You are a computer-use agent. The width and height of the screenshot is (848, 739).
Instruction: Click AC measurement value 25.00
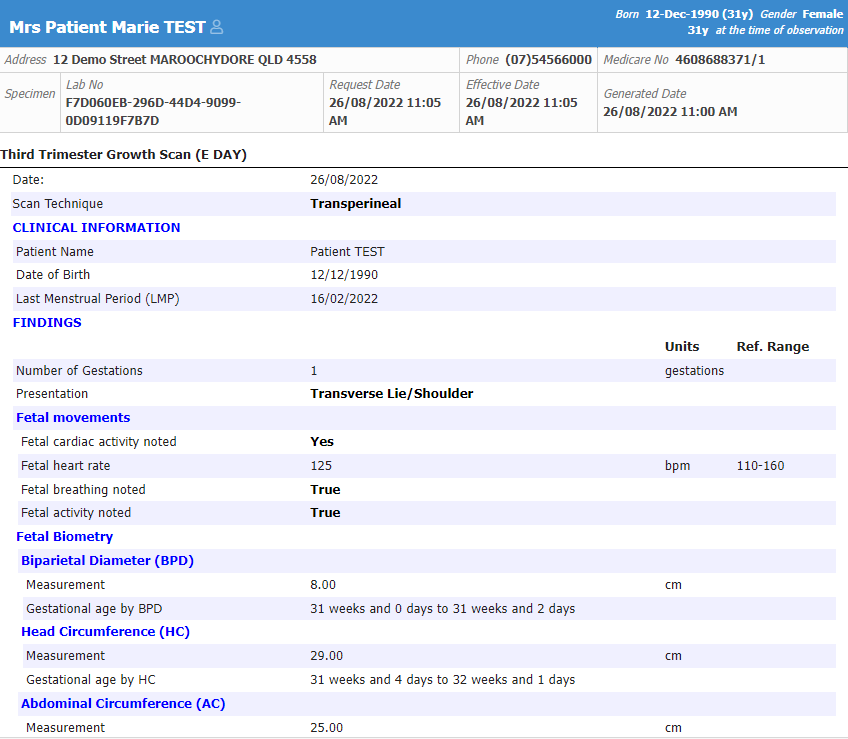(x=326, y=728)
